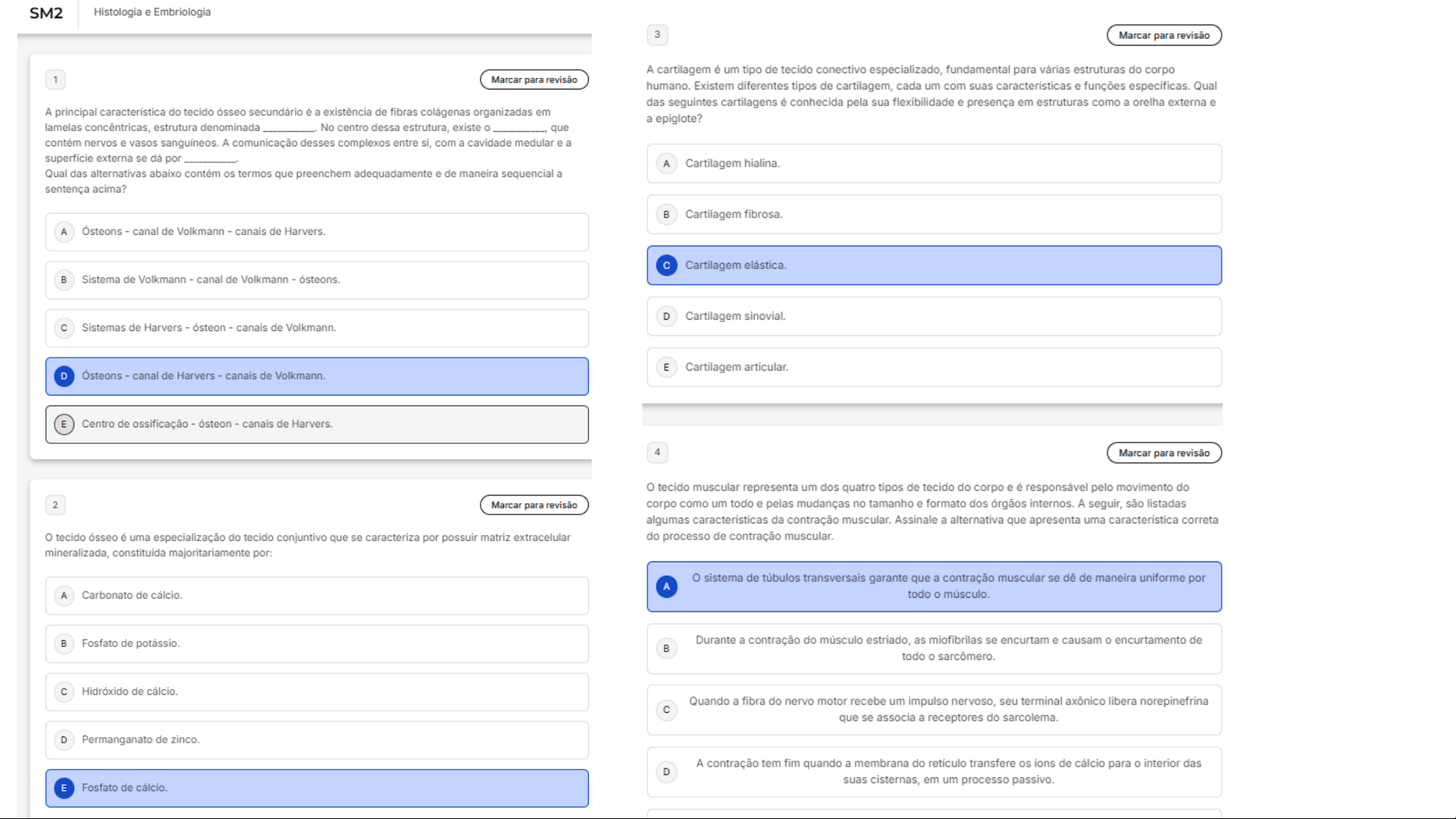This screenshot has height=819, width=1456.
Task: Select 'Cartilagem fibrosa' option
Action: coord(933,214)
